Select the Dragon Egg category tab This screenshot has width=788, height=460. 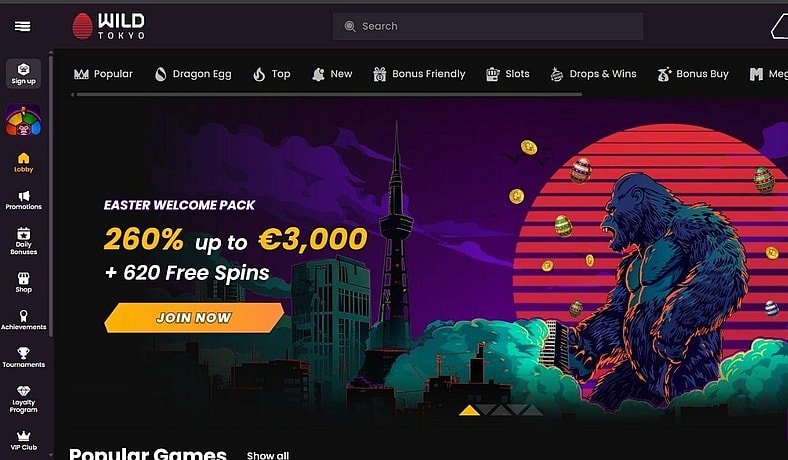click(193, 74)
